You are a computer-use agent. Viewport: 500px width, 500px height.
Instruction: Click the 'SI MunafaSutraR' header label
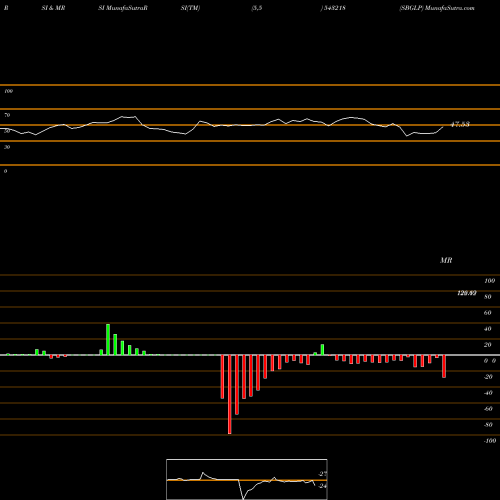tap(123, 8)
